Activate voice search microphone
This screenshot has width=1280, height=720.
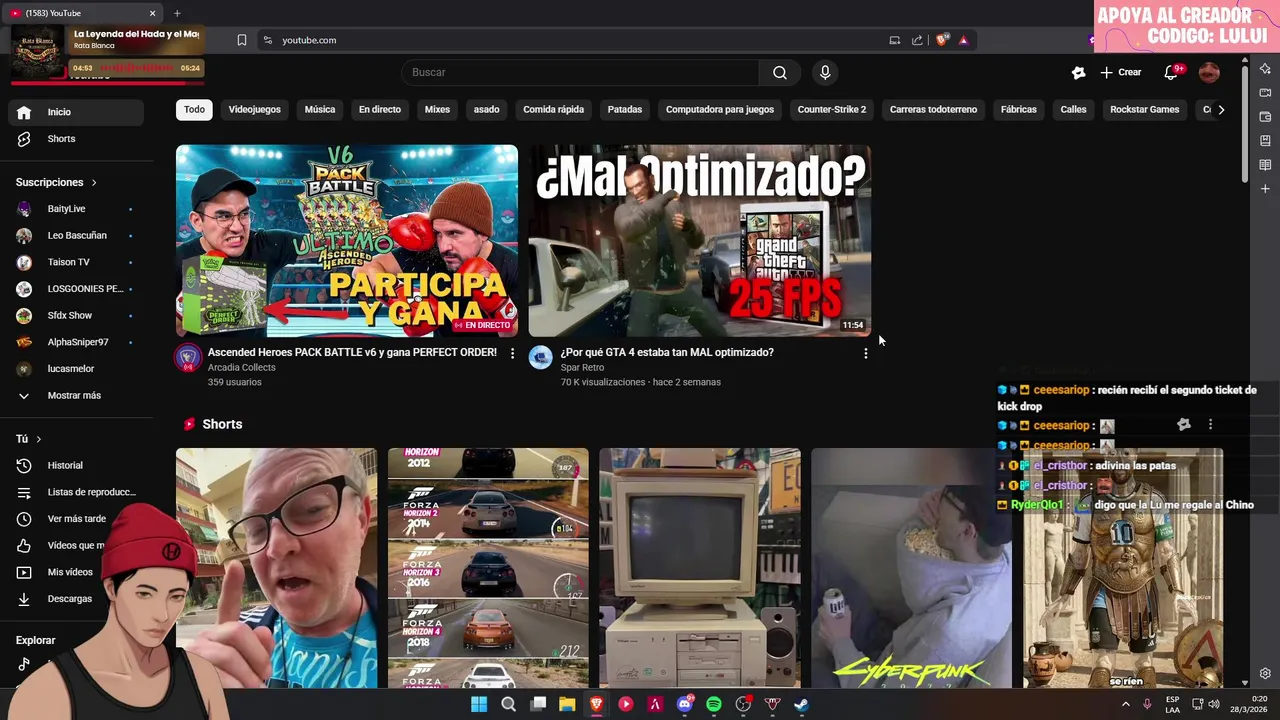tap(825, 72)
